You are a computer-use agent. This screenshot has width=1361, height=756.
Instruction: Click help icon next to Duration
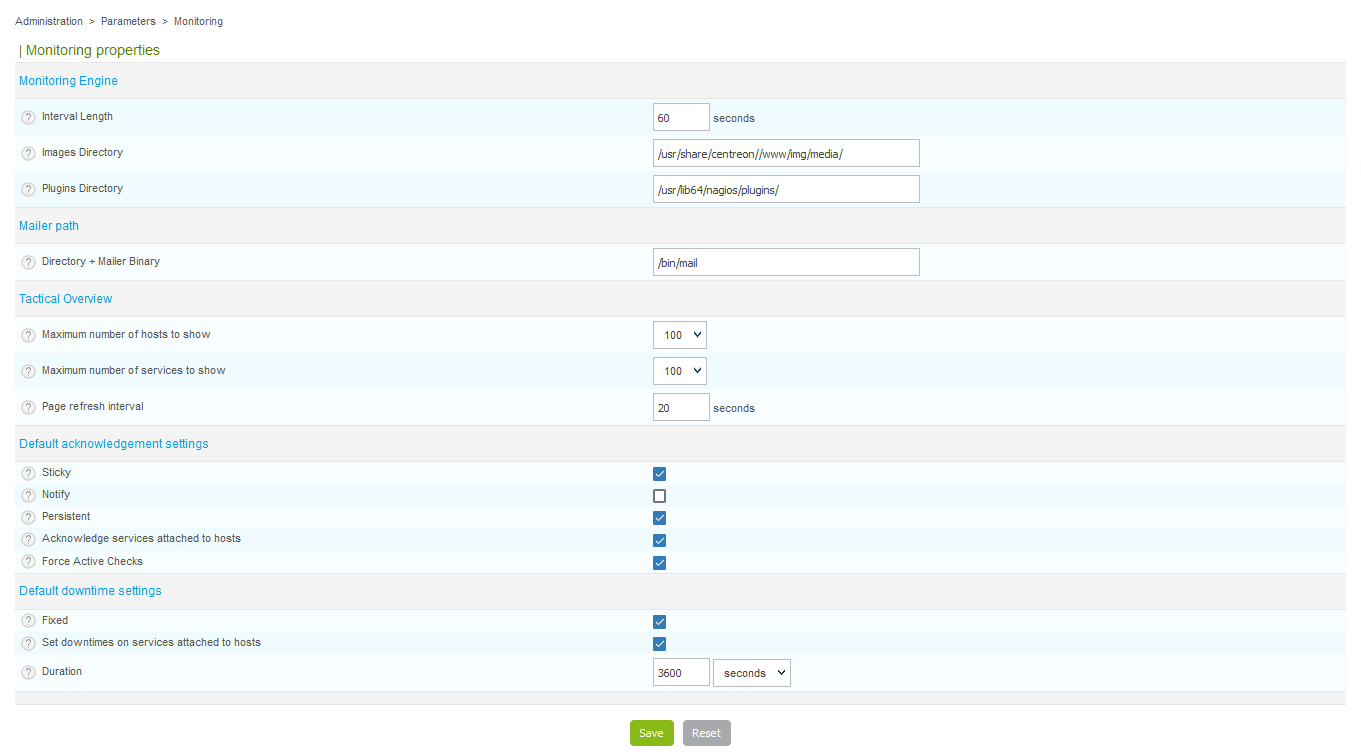(28, 673)
